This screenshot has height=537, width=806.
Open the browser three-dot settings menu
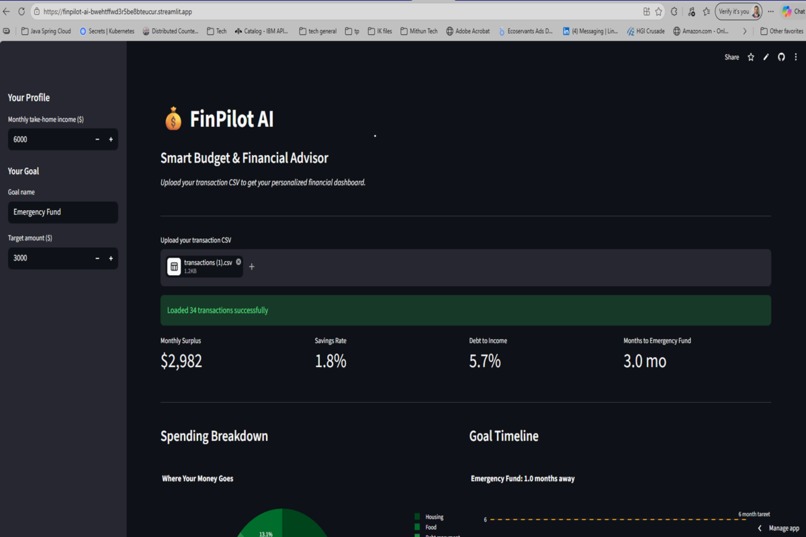point(771,11)
